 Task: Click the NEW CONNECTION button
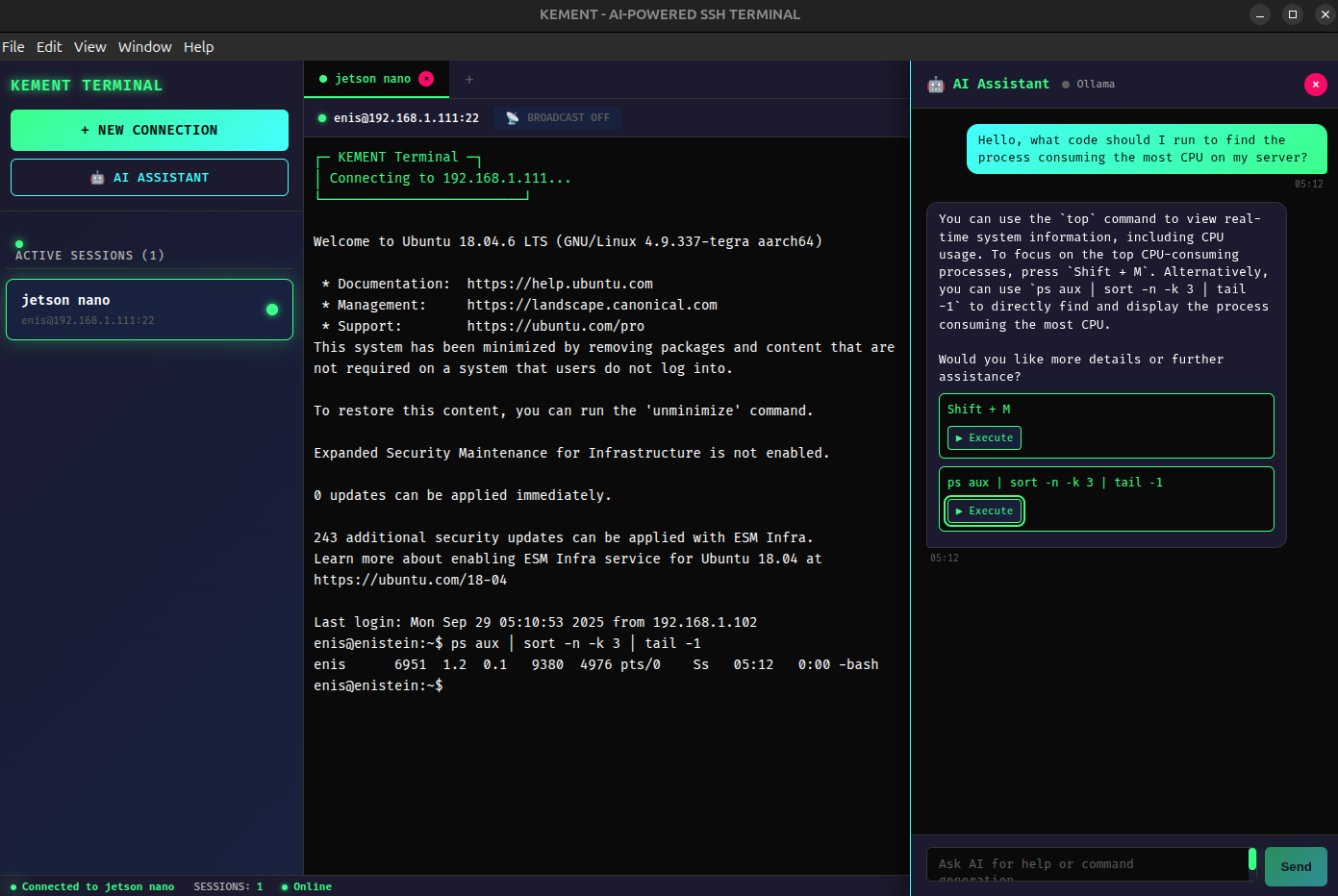149,130
